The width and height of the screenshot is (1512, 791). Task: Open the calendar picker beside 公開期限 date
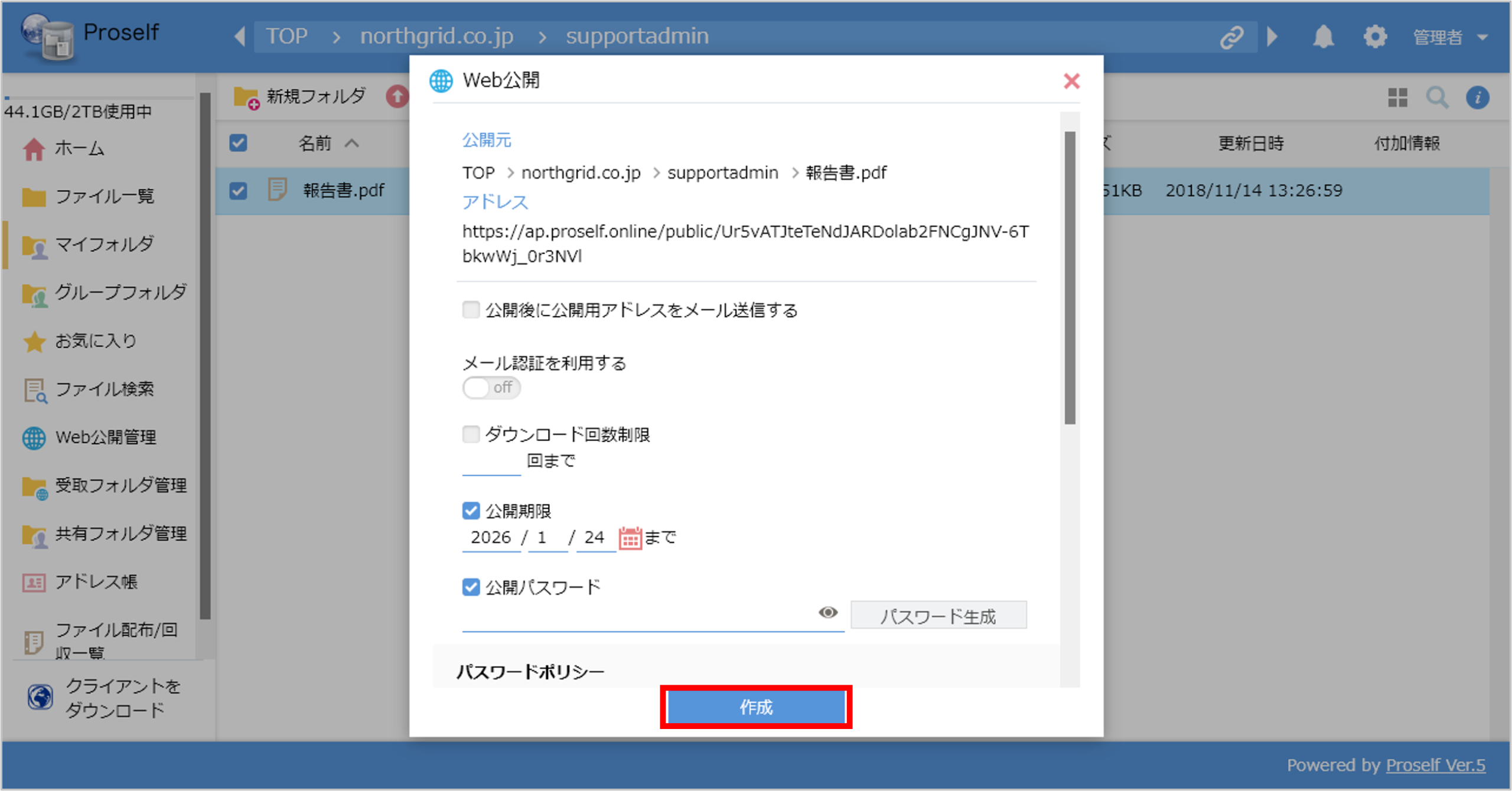point(630,537)
